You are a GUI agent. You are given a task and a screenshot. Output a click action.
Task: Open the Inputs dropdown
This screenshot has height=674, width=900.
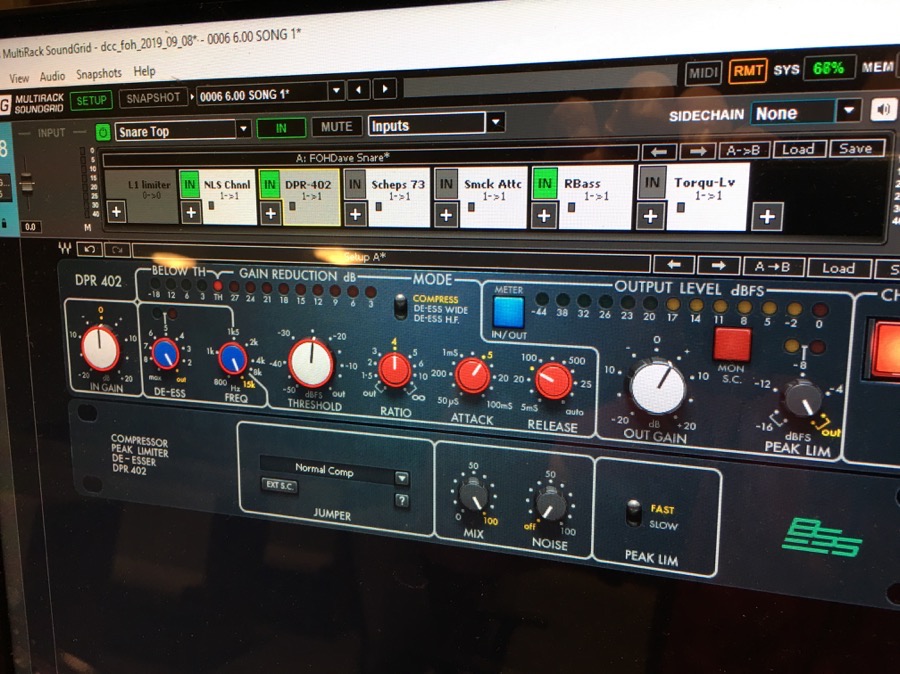[x=495, y=122]
